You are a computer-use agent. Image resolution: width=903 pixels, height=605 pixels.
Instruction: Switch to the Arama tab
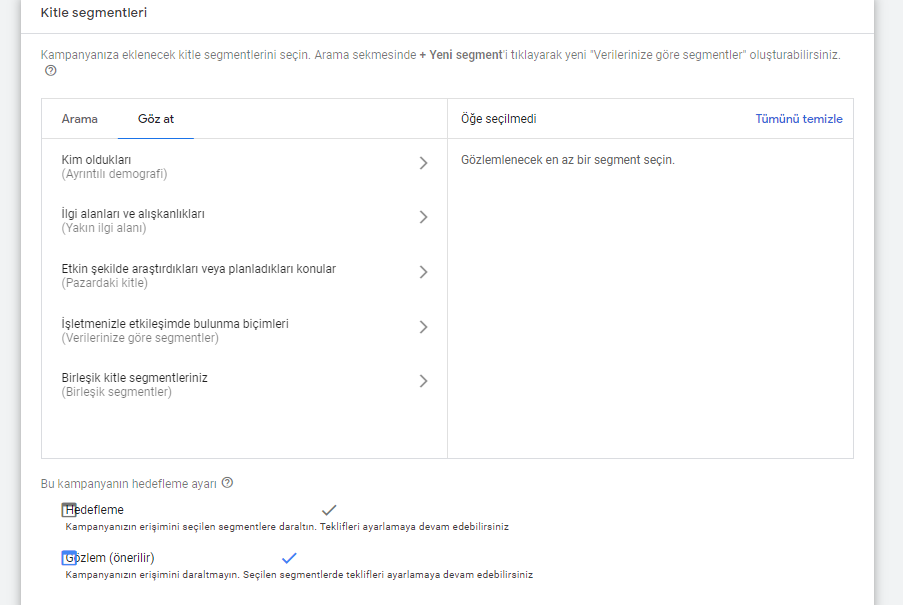click(80, 119)
